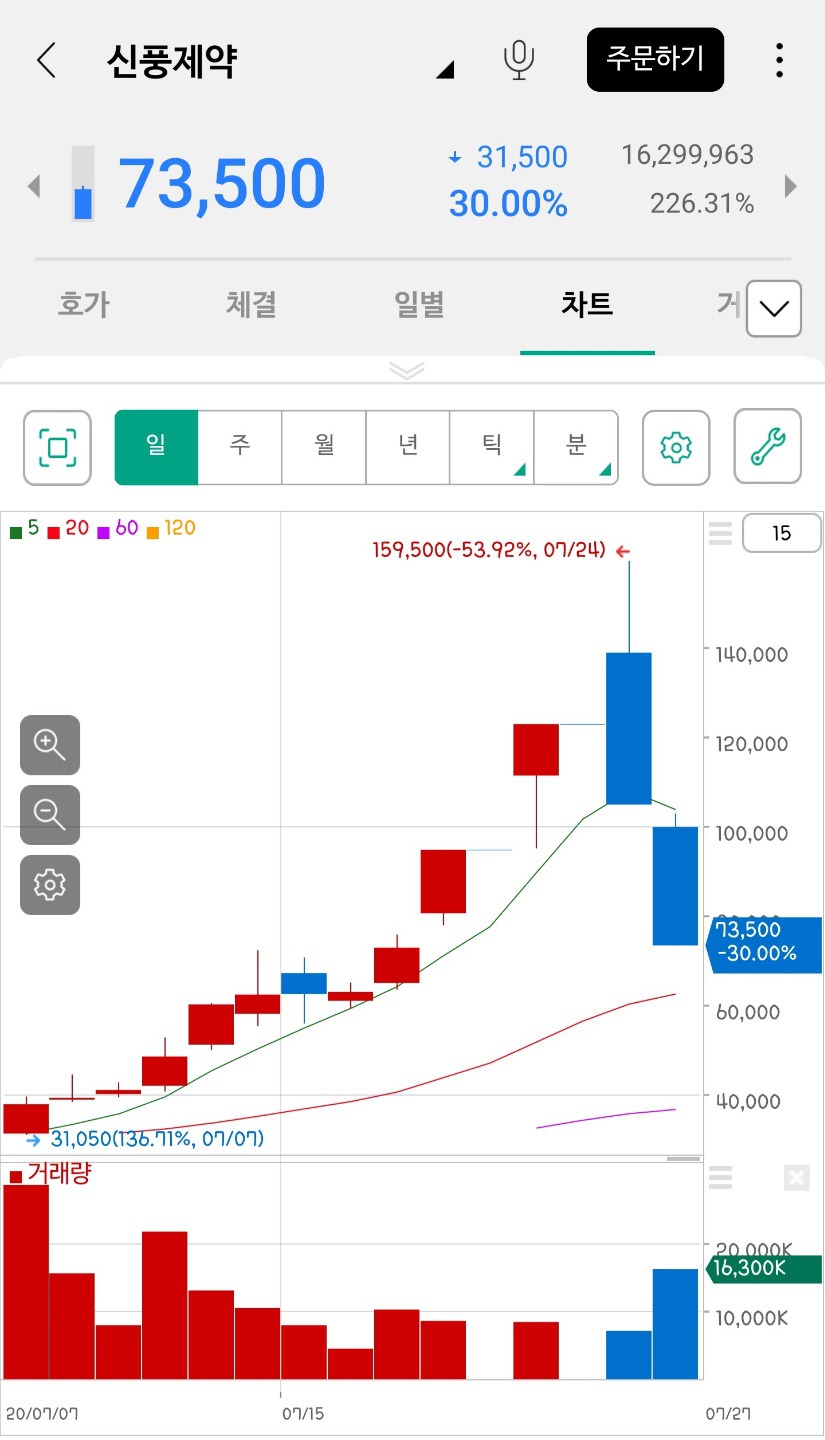
Task: Open the 틱 tick interval dropdown
Action: (x=492, y=447)
